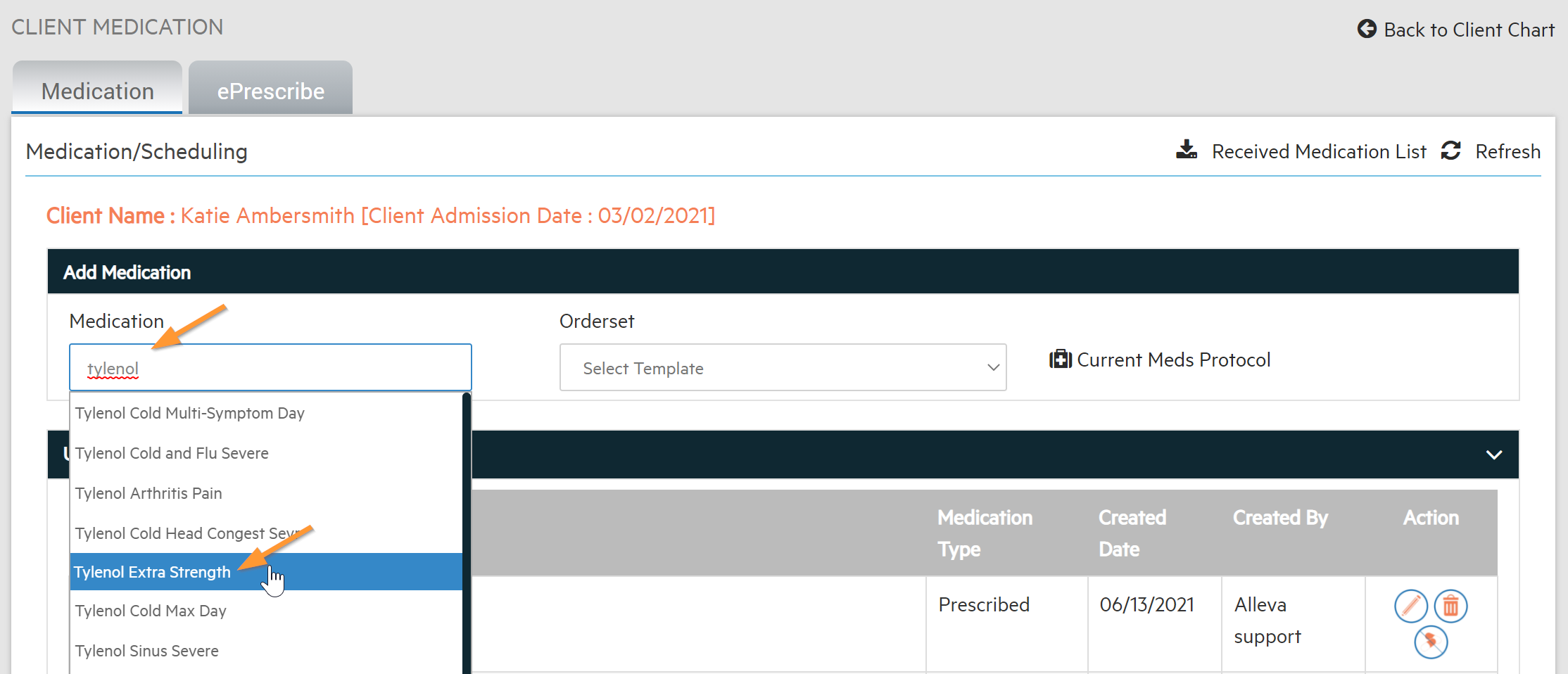
Task: Collapse the dark panel using the chevron on the right
Action: [1493, 454]
